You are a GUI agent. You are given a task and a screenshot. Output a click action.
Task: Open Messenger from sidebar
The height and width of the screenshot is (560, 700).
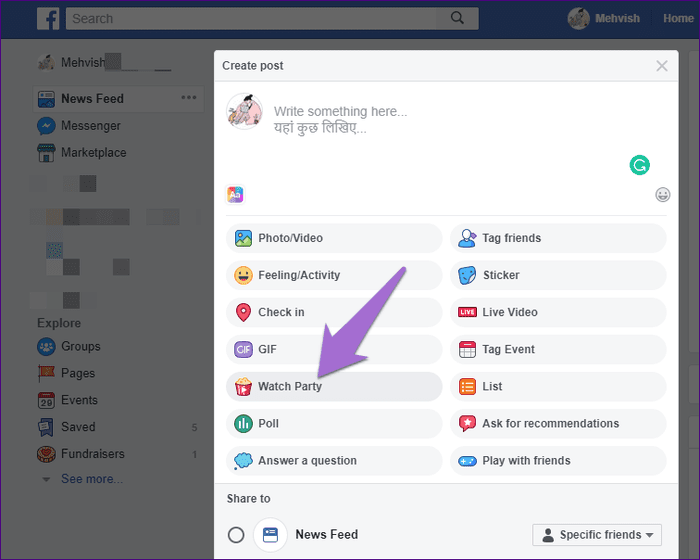coord(79,126)
